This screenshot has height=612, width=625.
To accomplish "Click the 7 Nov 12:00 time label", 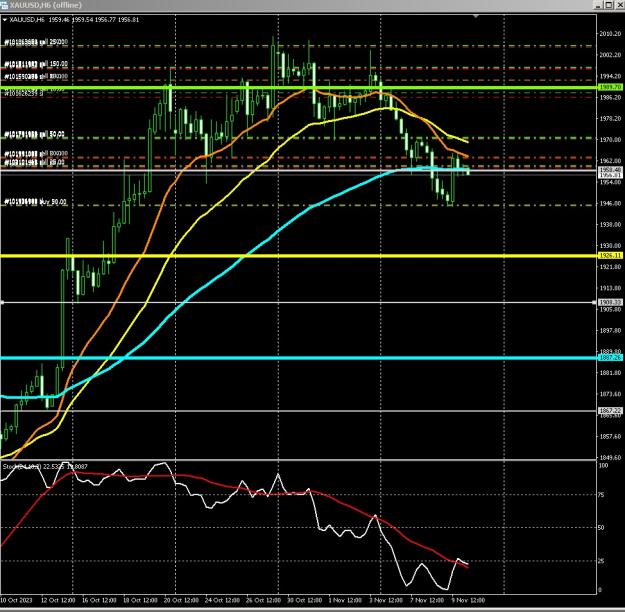I will click(x=427, y=600).
